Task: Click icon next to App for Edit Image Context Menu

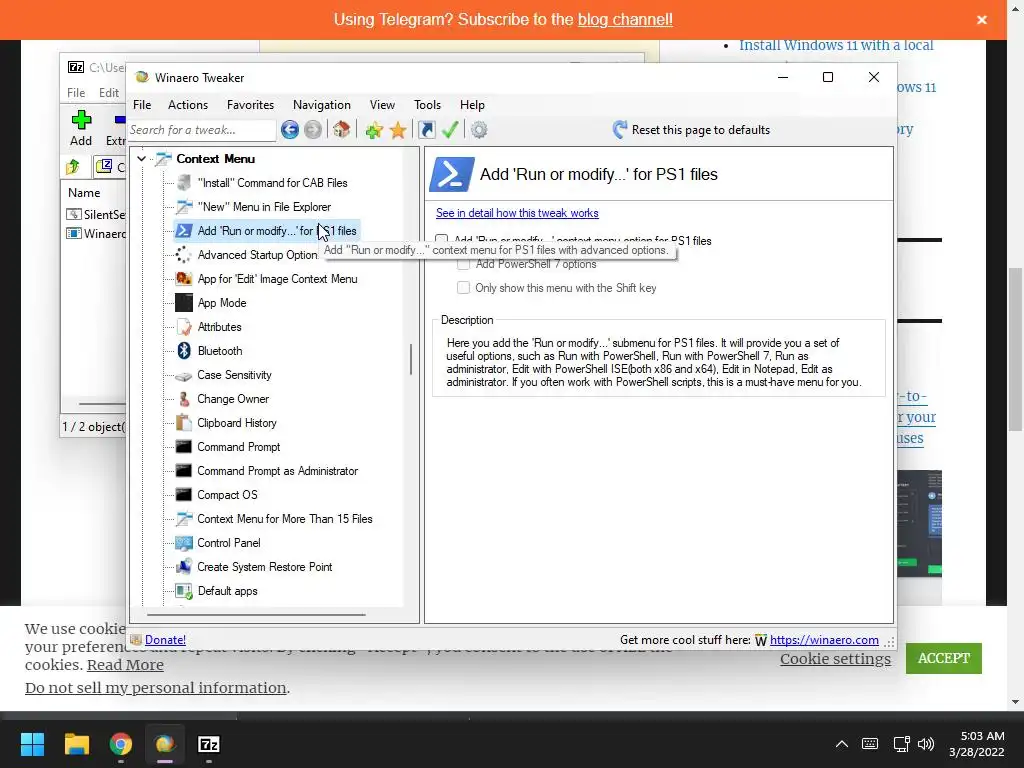Action: [x=184, y=279]
